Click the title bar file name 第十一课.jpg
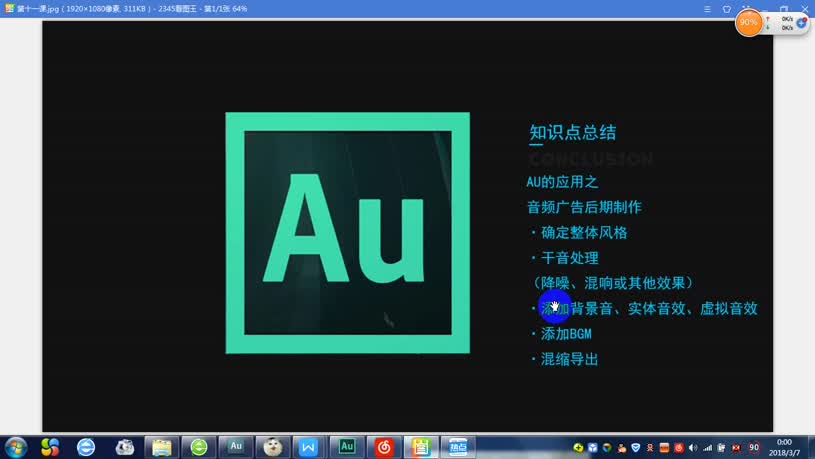The height and width of the screenshot is (459, 815). pos(40,9)
